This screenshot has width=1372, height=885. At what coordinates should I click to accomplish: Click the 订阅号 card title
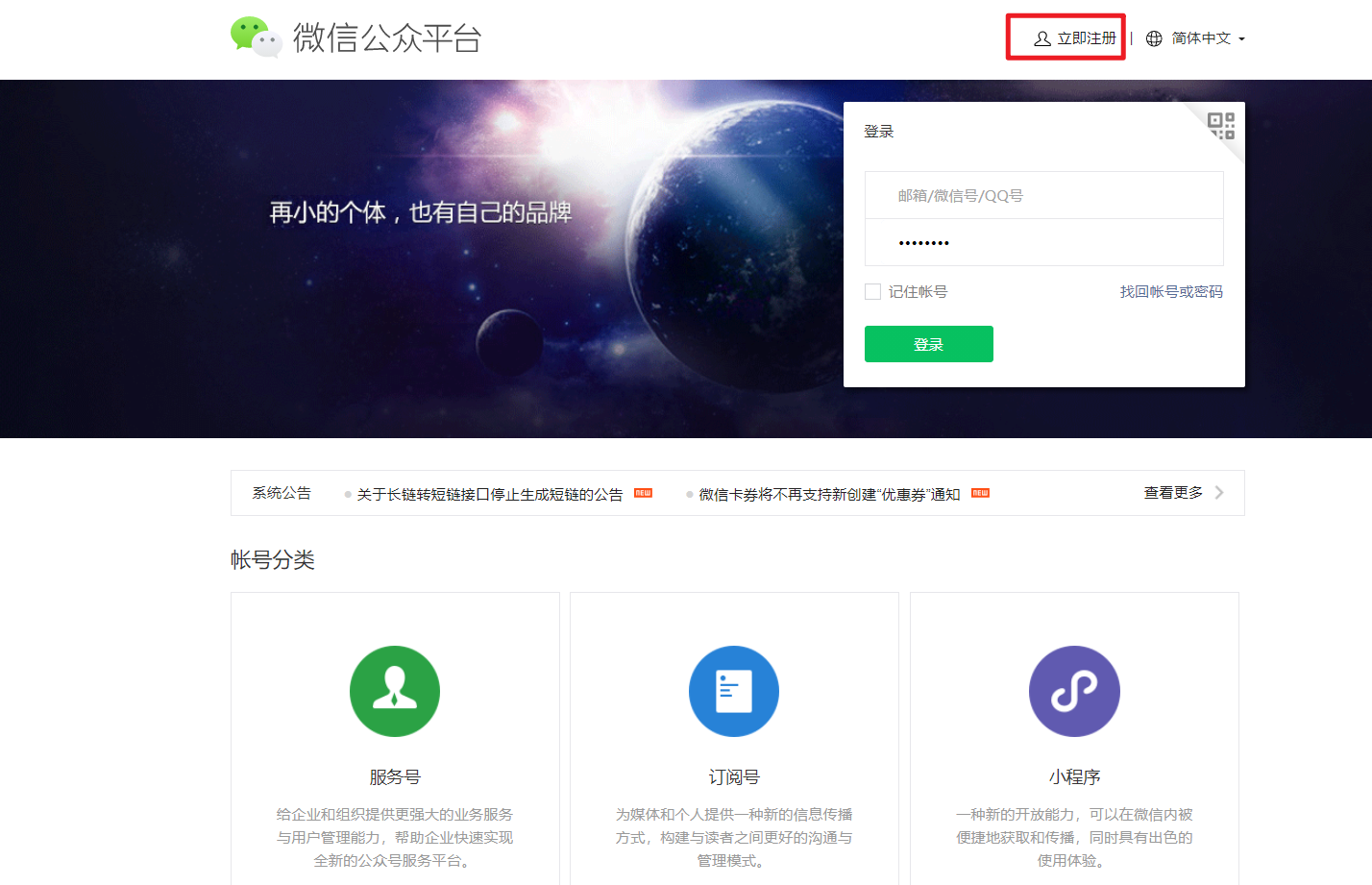point(734,776)
